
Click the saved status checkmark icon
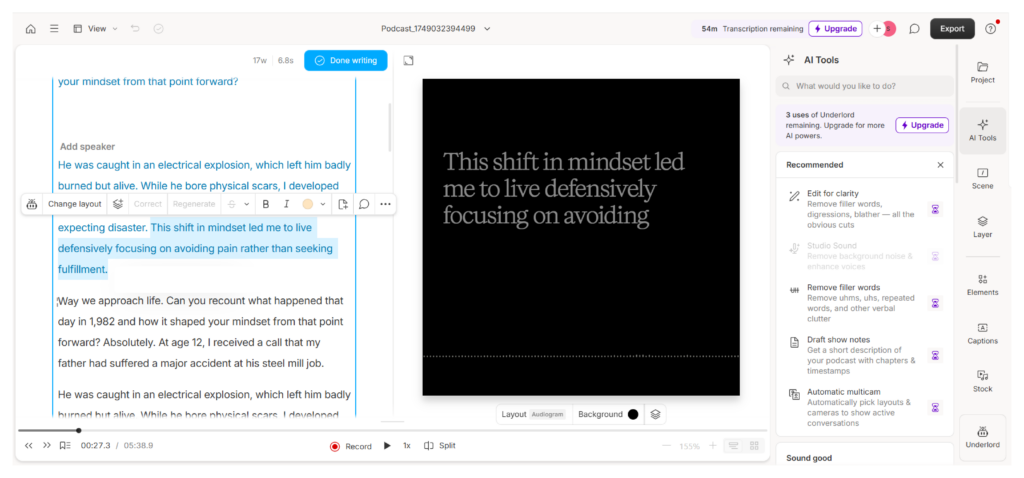pos(158,29)
